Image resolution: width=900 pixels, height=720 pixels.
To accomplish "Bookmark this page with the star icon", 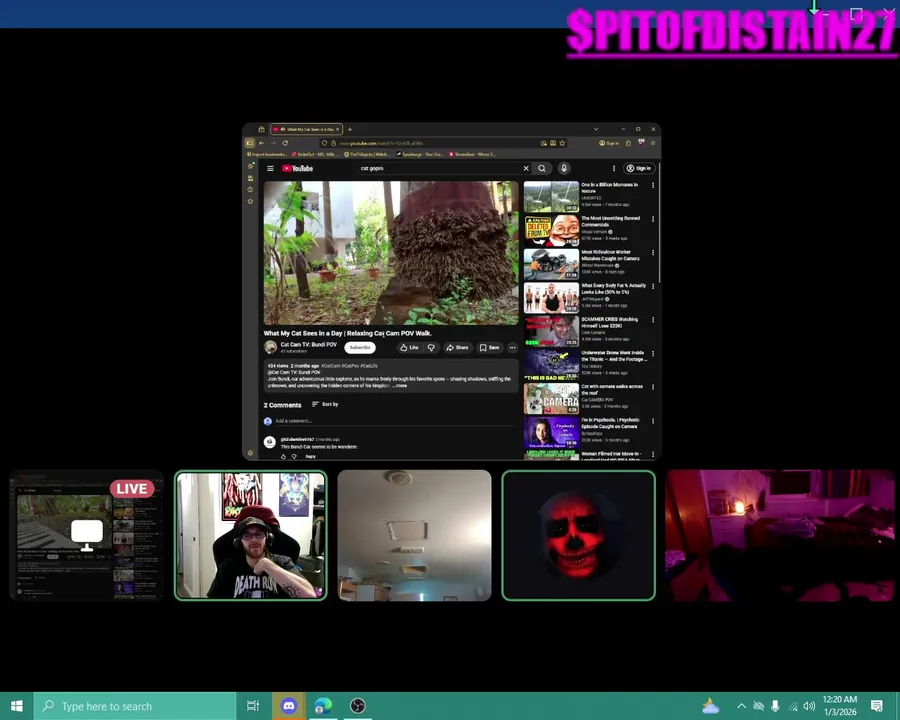I will pos(562,143).
